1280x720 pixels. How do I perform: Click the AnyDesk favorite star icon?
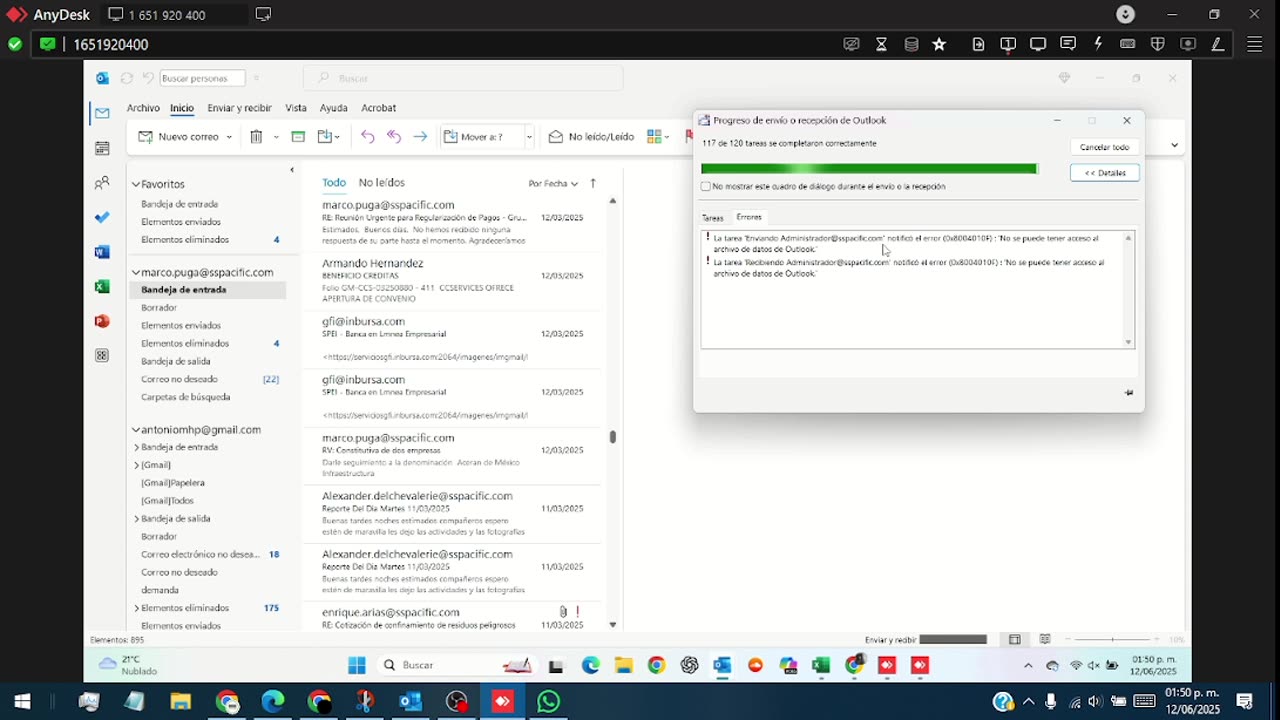click(939, 44)
